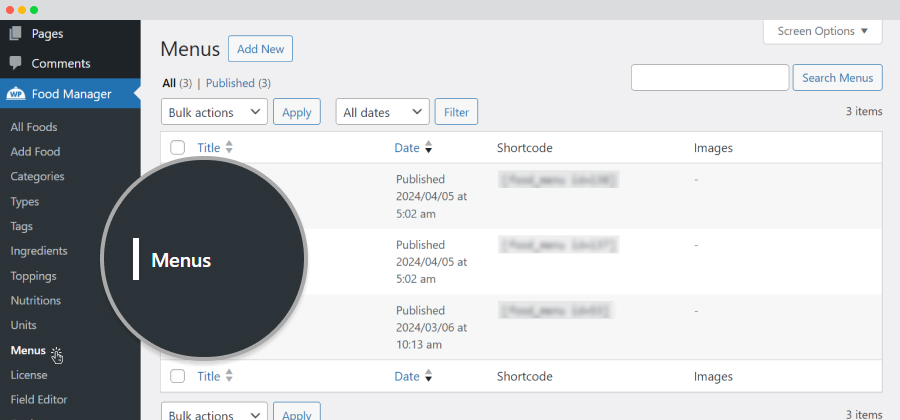Click the third row blurred shortcode
This screenshot has height=420, width=900.
(556, 310)
